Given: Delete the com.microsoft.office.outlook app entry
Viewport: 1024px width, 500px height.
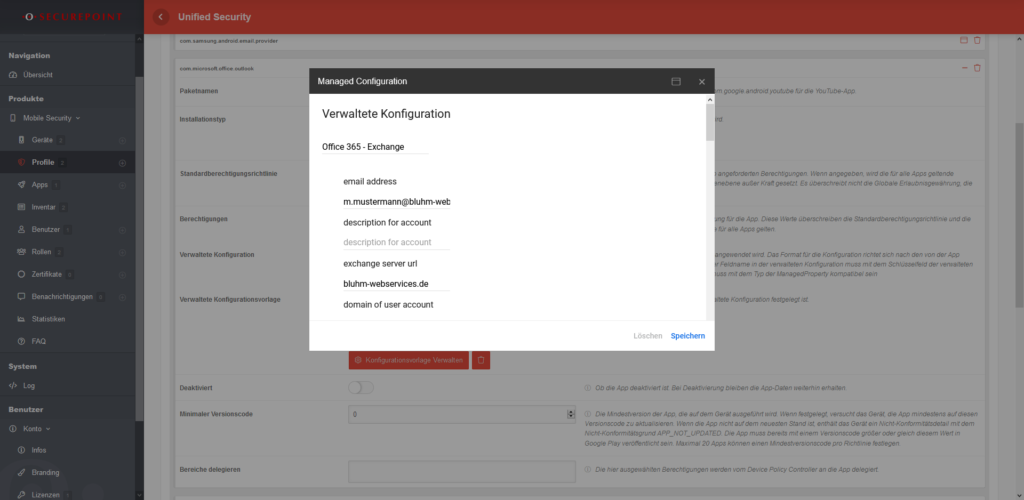Looking at the screenshot, I should click(x=977, y=68).
